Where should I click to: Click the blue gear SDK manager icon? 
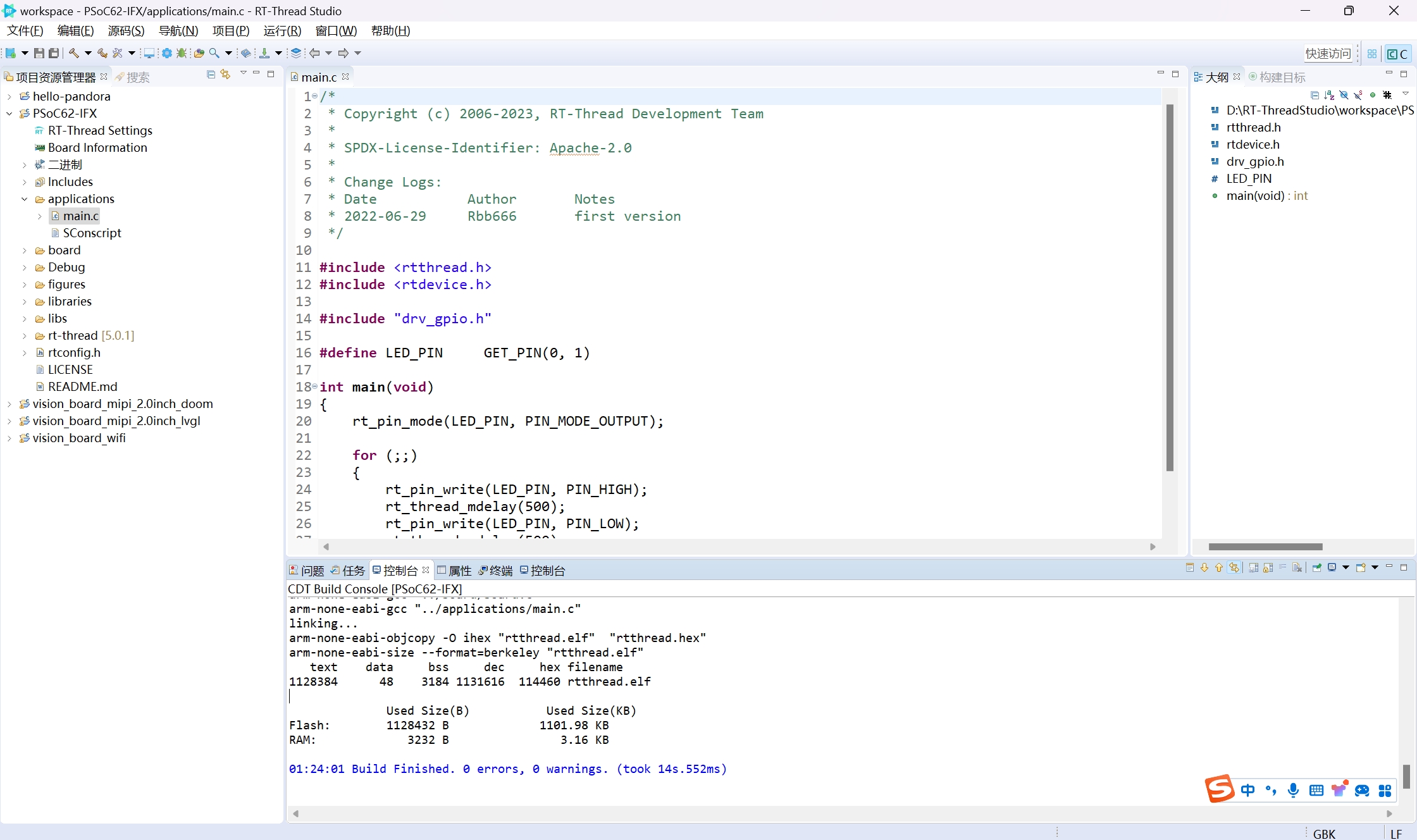click(166, 53)
